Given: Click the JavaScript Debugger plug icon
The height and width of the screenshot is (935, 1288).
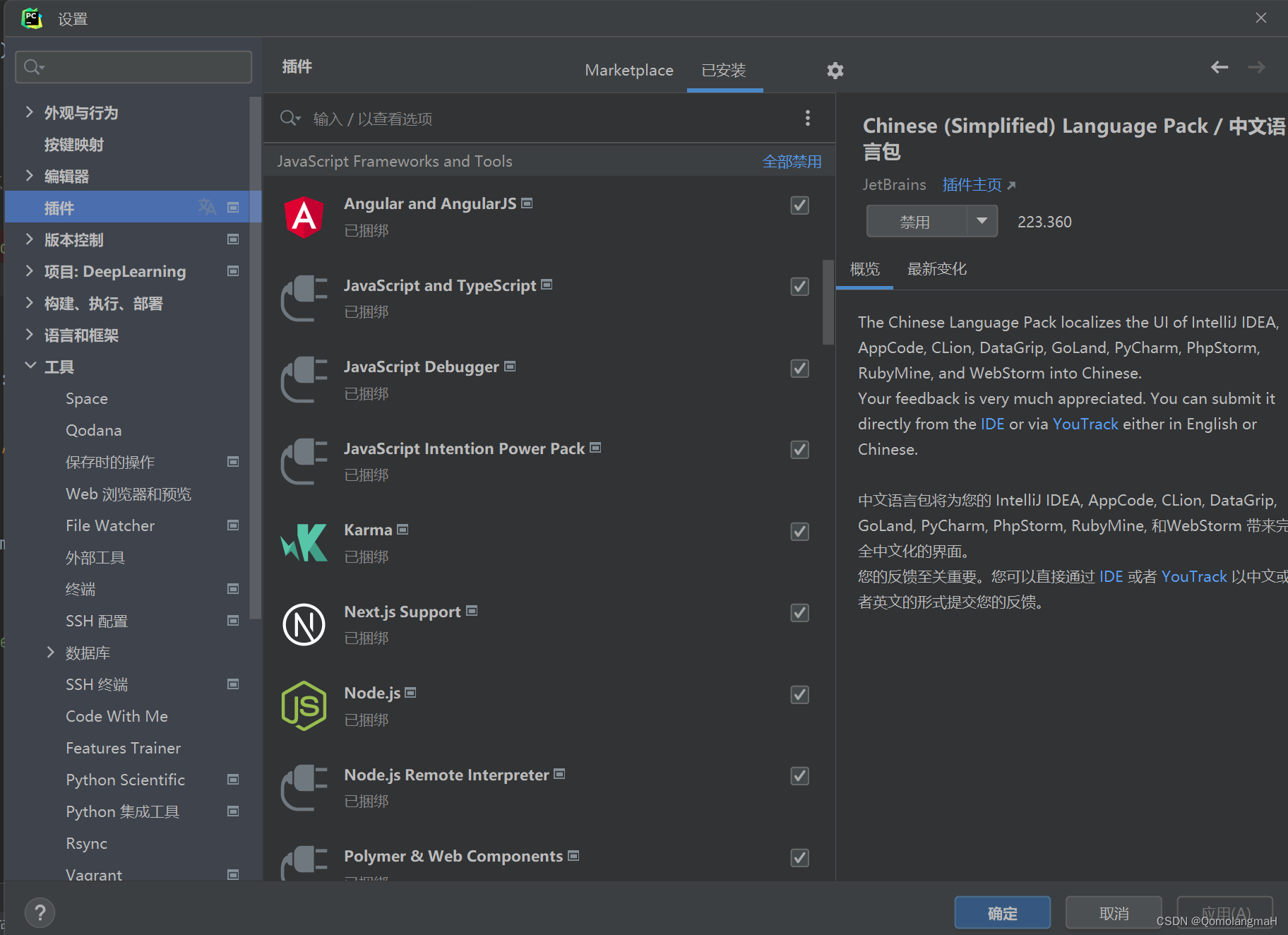Looking at the screenshot, I should tap(304, 380).
